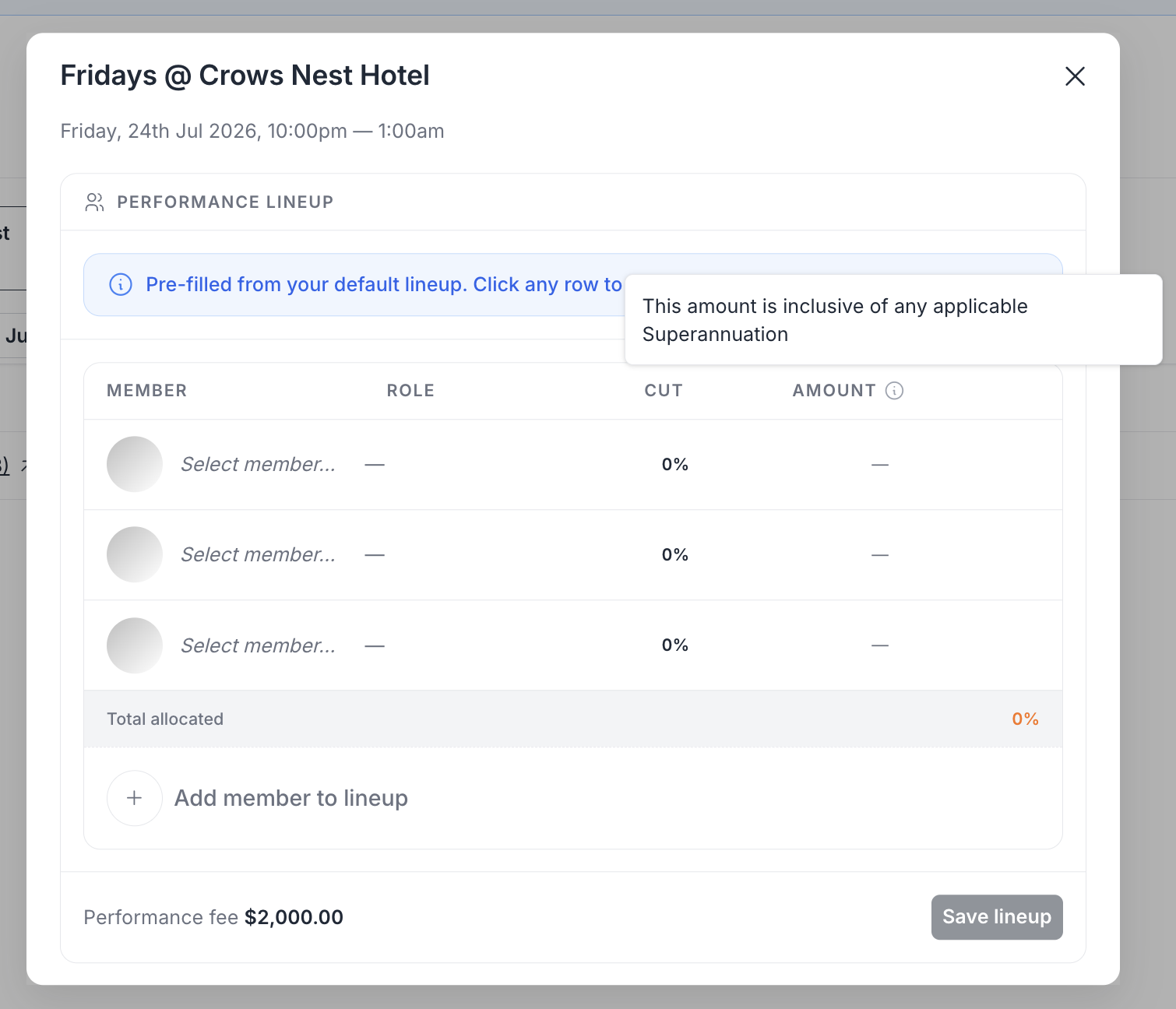Image resolution: width=1176 pixels, height=1009 pixels.
Task: Click the second row's gray avatar placeholder
Action: point(134,554)
